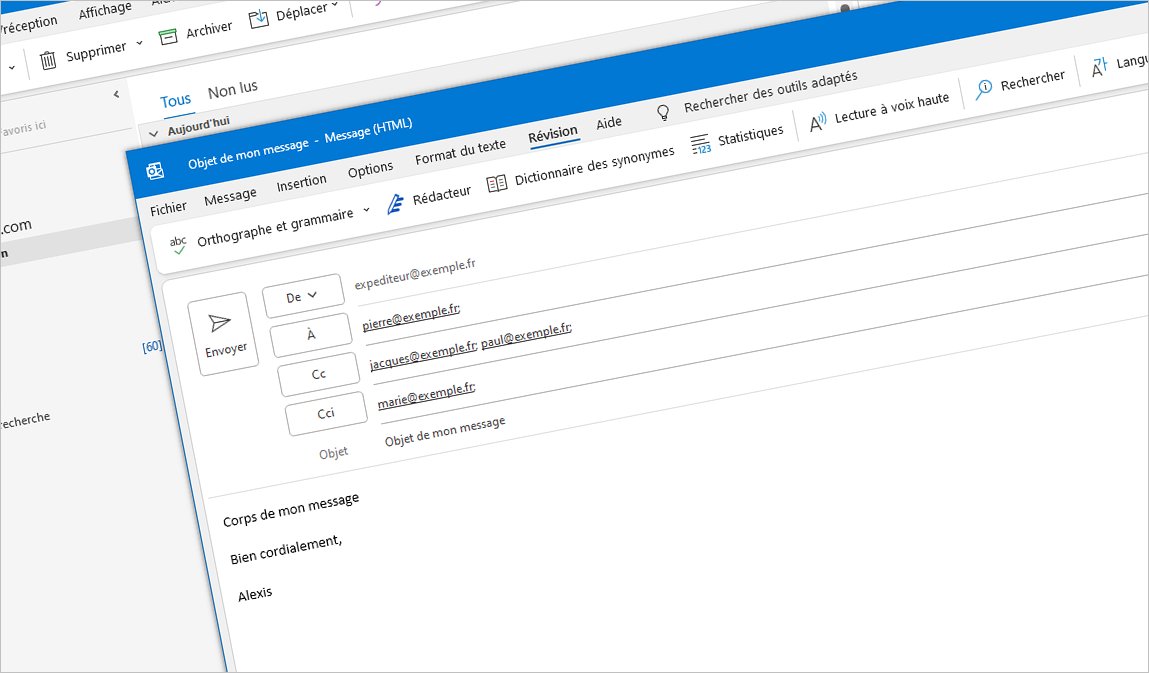Click the Corps de mon message line
The image size is (1149, 673).
click(x=291, y=510)
